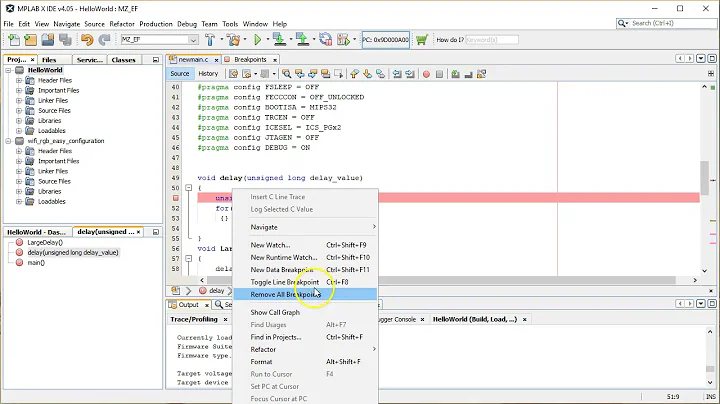Choose Toggle Line Breakpoint menu entry
Image resolution: width=720 pixels, height=404 pixels.
[305, 282]
